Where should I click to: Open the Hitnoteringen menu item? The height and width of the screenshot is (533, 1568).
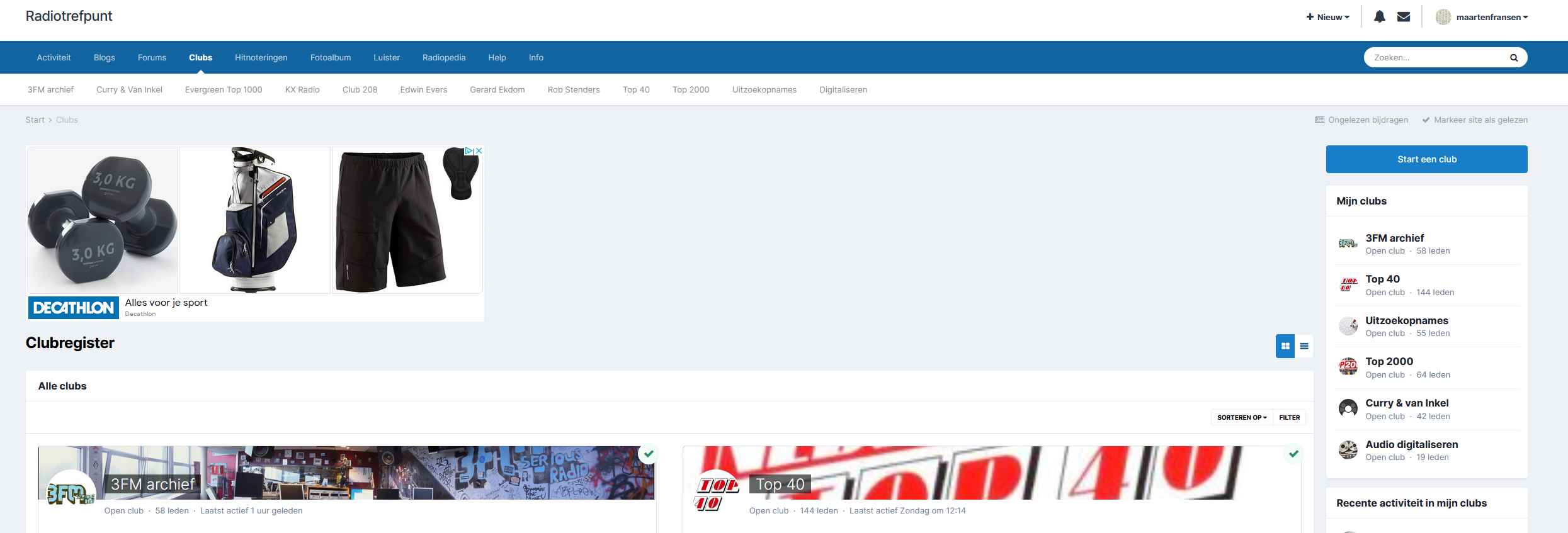point(261,57)
